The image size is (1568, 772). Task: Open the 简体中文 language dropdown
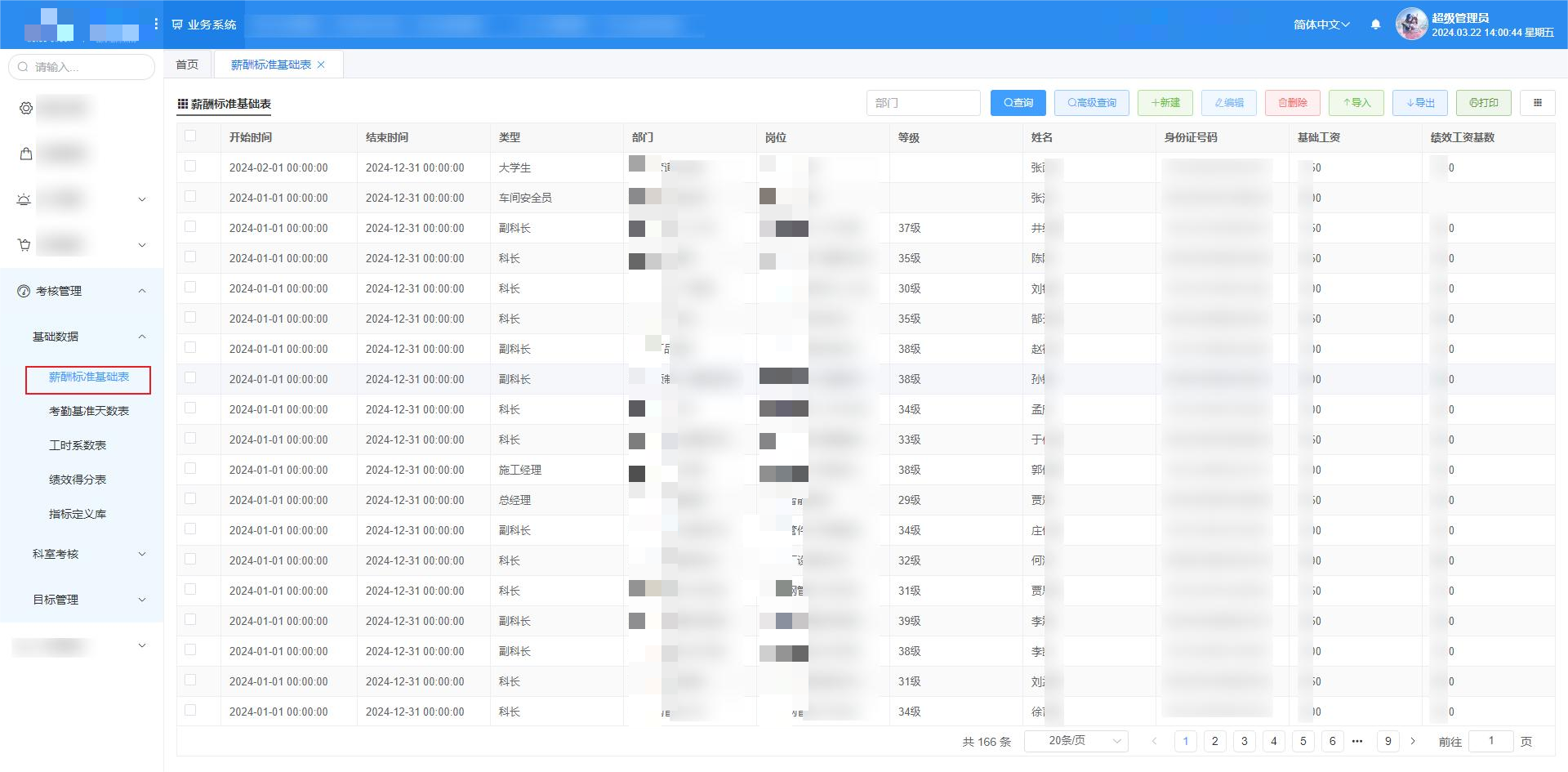[x=1321, y=25]
